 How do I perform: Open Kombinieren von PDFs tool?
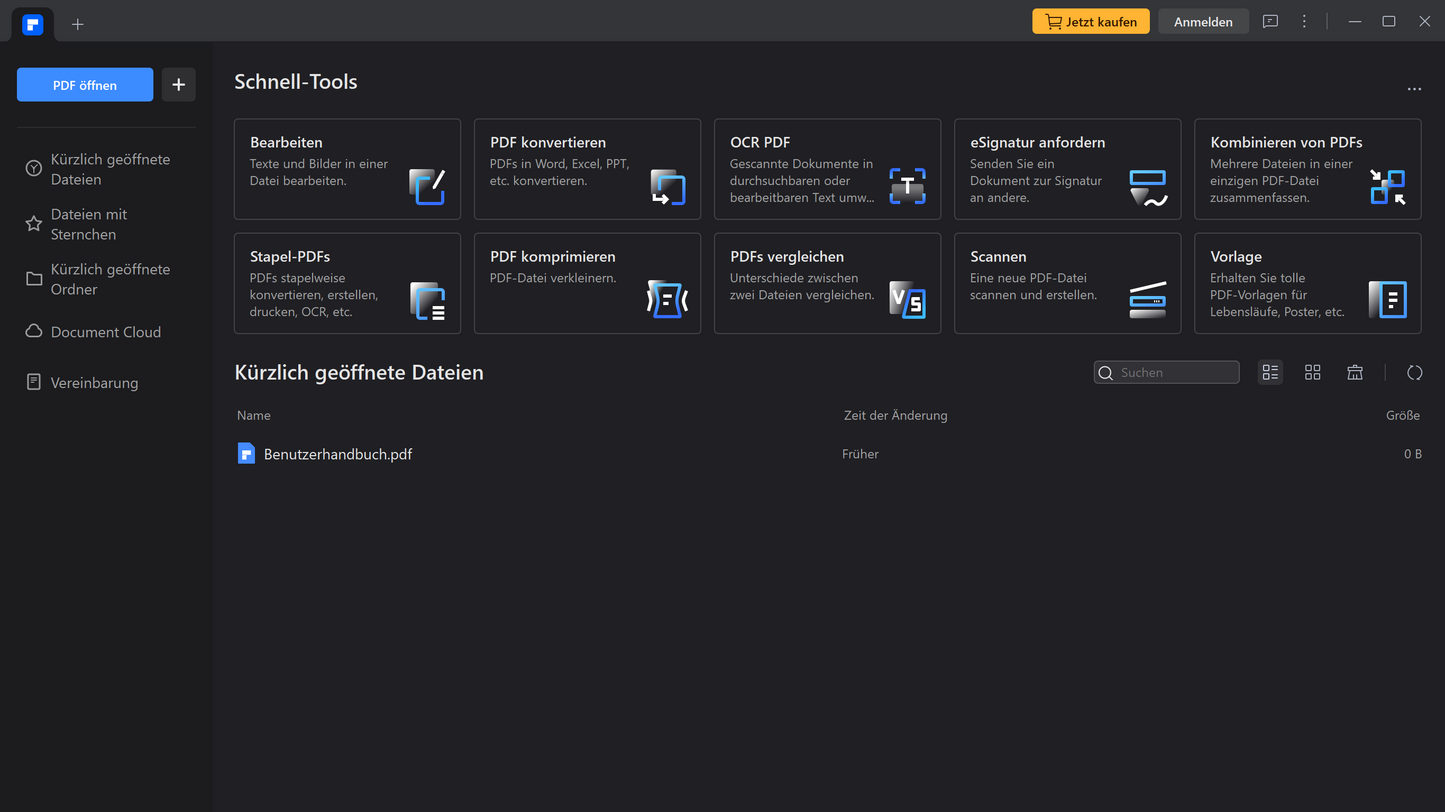click(x=1307, y=169)
